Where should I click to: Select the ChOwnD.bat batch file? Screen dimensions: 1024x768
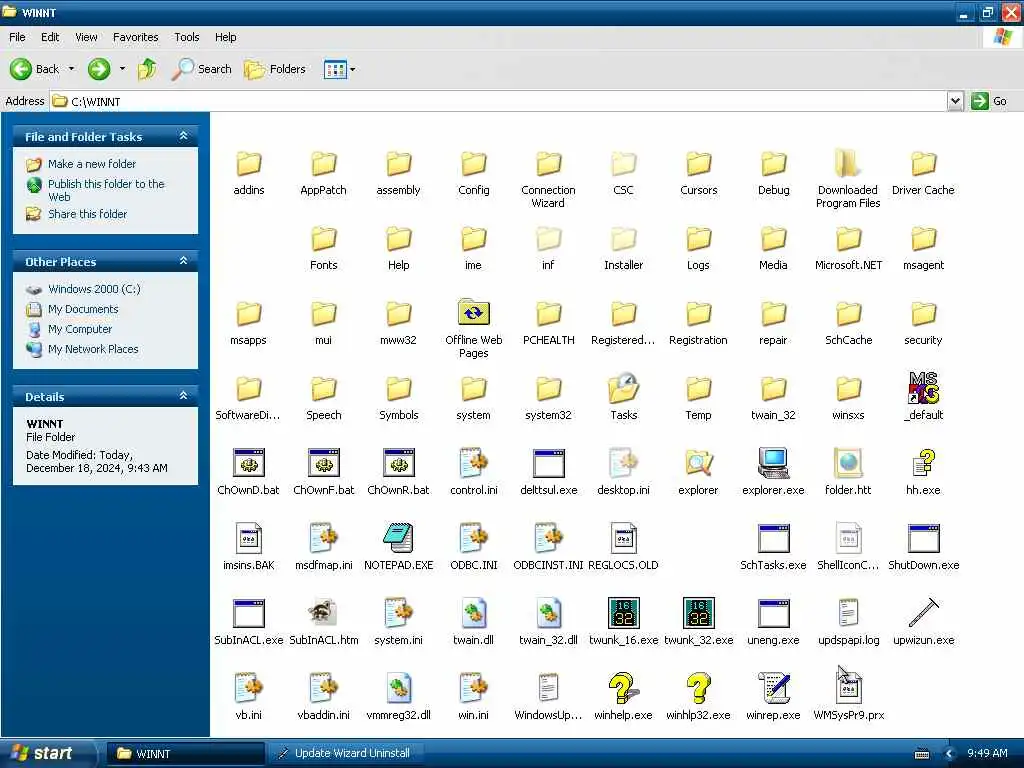coord(248,463)
